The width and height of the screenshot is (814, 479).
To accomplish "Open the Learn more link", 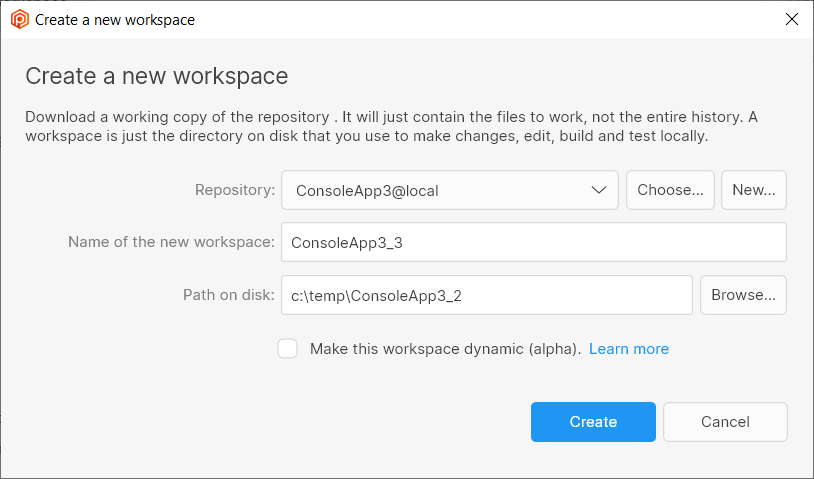I will (x=628, y=349).
